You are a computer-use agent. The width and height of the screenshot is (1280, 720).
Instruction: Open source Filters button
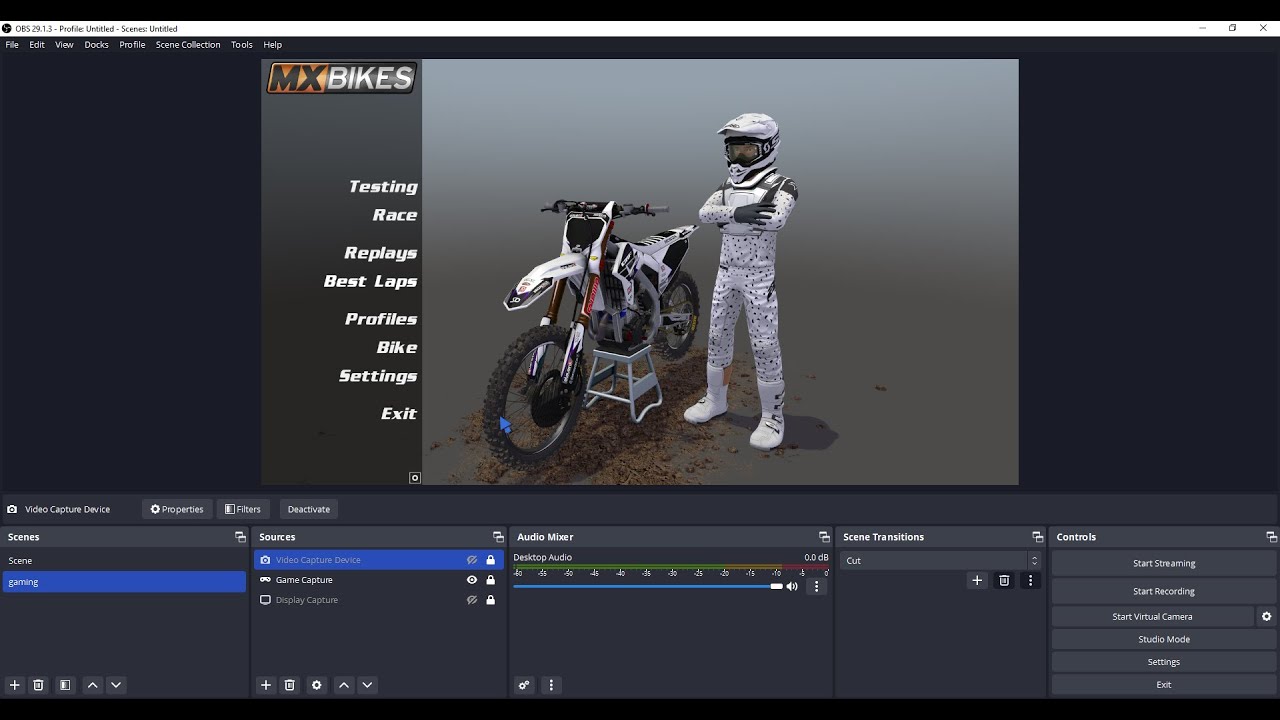click(x=243, y=509)
